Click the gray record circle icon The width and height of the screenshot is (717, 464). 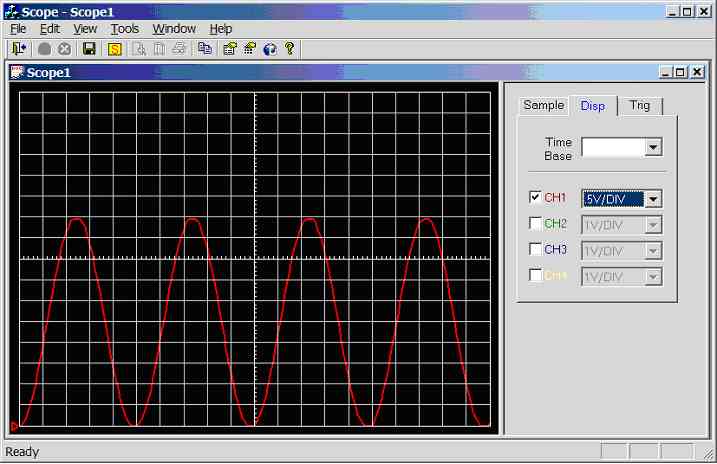pos(45,48)
